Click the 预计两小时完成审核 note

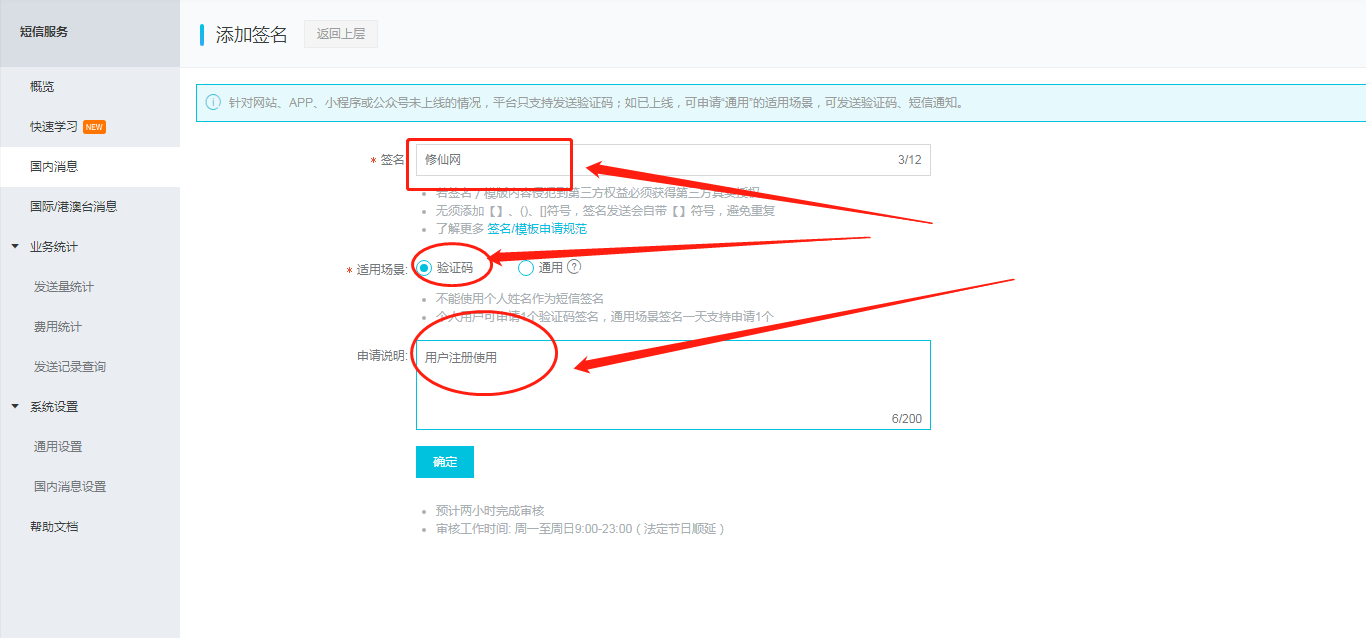490,511
